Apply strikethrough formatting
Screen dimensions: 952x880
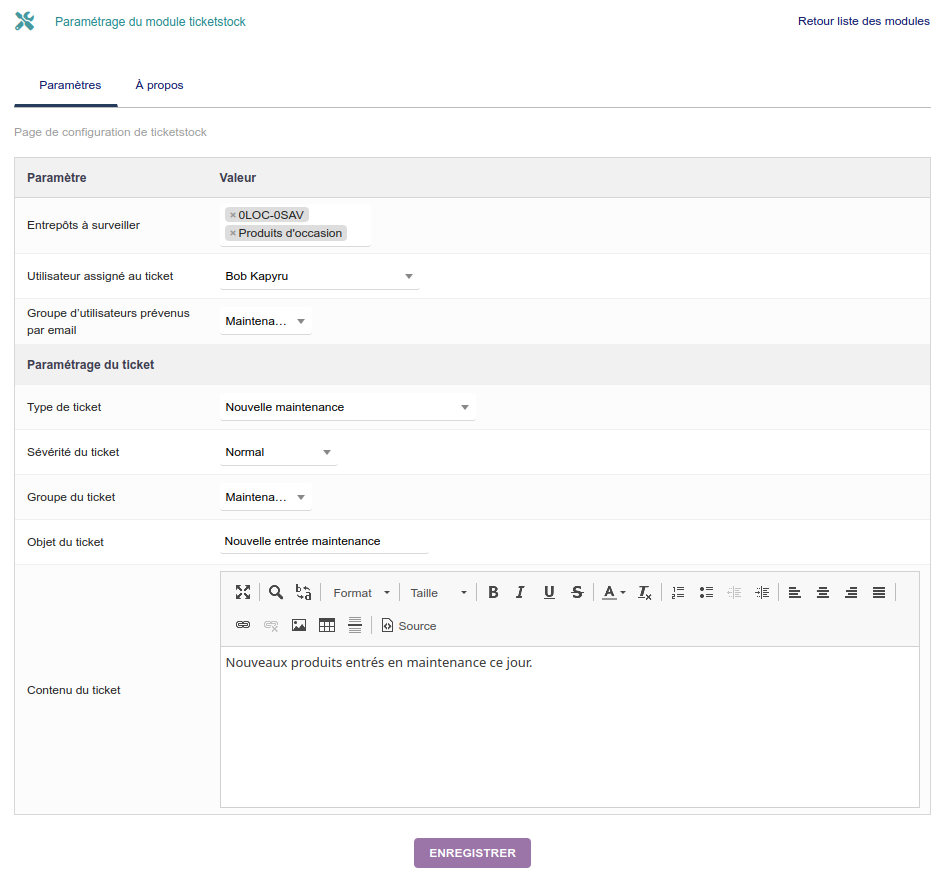pyautogui.click(x=577, y=592)
